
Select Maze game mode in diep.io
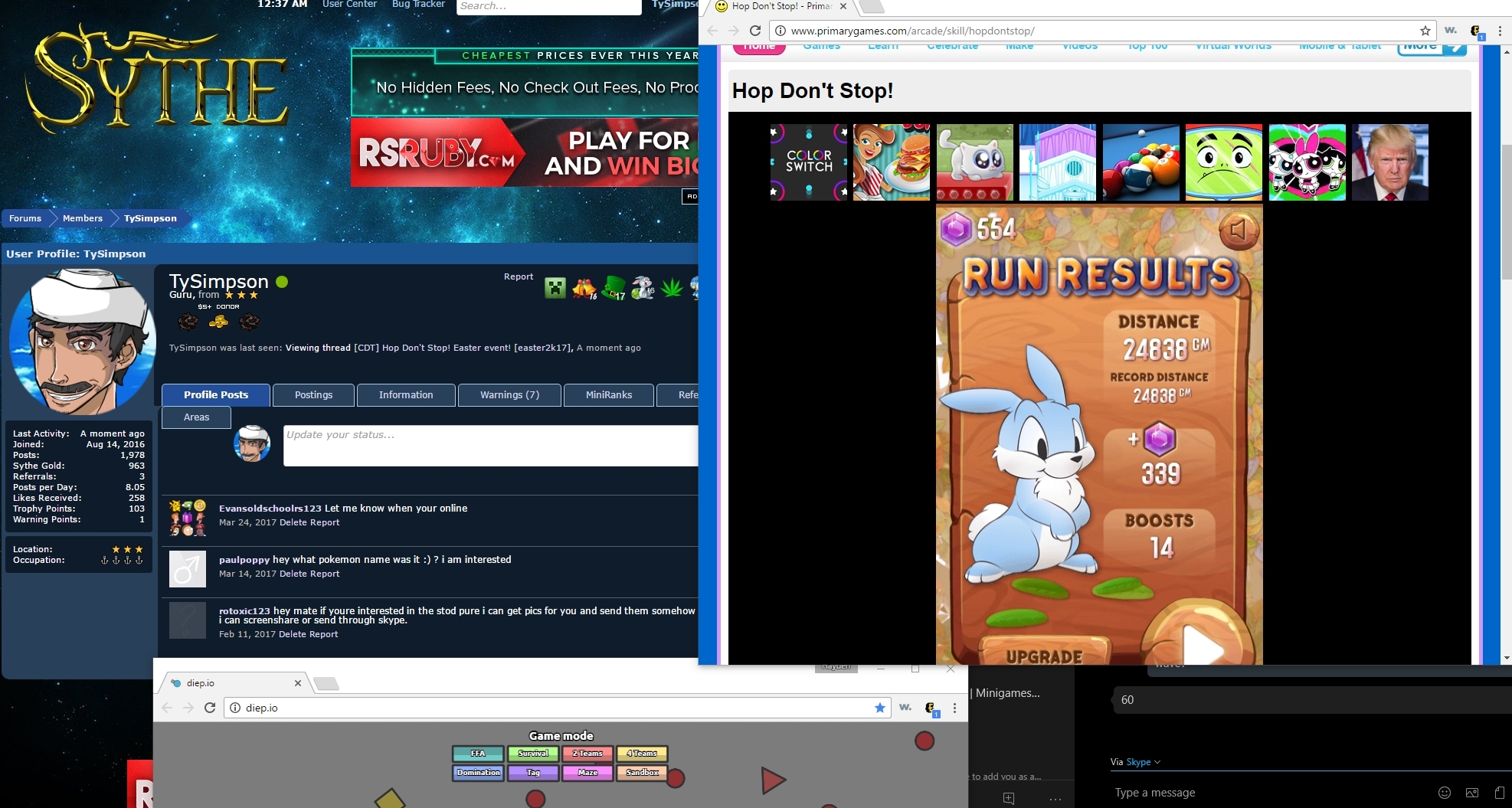tap(587, 773)
